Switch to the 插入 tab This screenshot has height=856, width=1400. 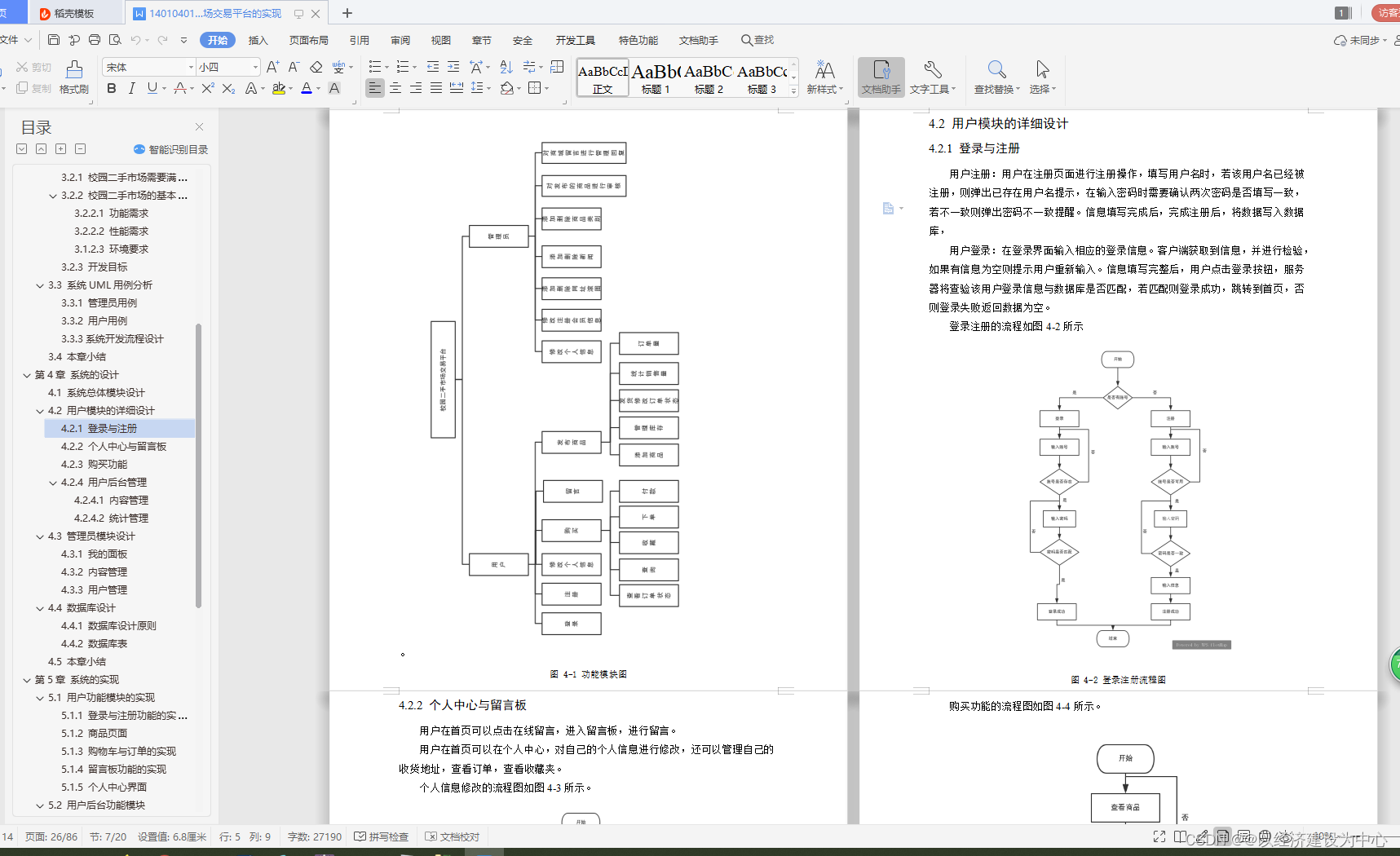258,40
